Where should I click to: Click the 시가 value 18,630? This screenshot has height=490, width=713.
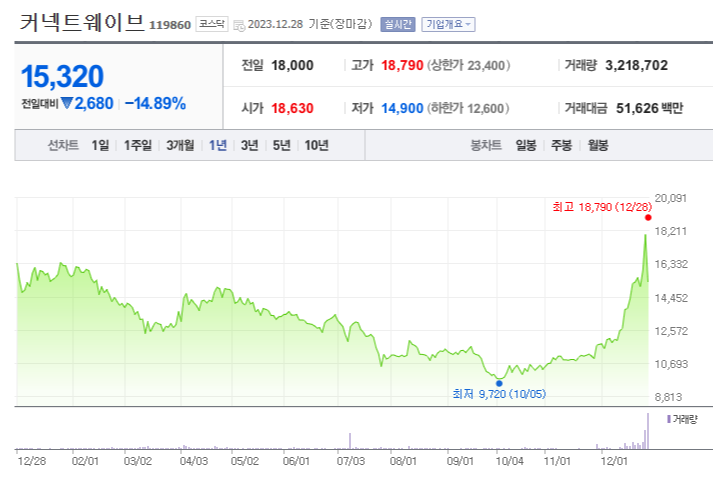point(292,109)
